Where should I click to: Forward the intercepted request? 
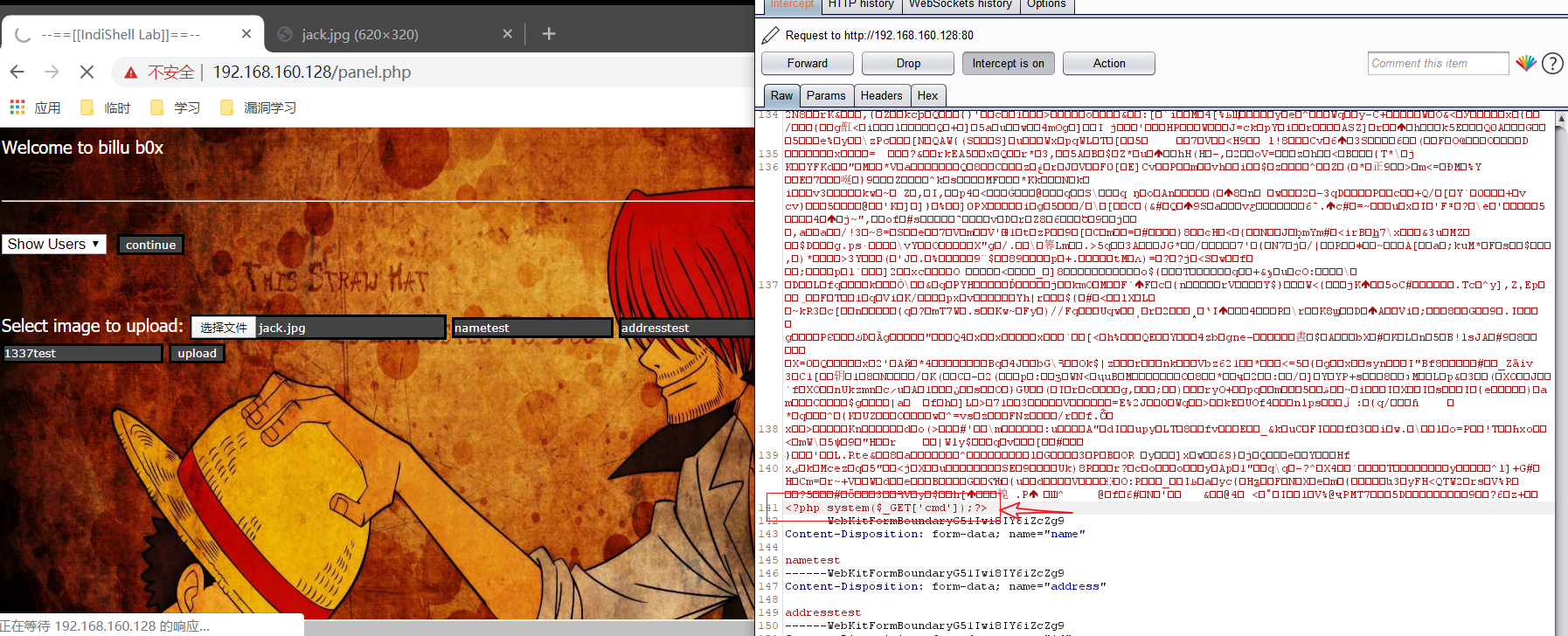click(x=807, y=63)
